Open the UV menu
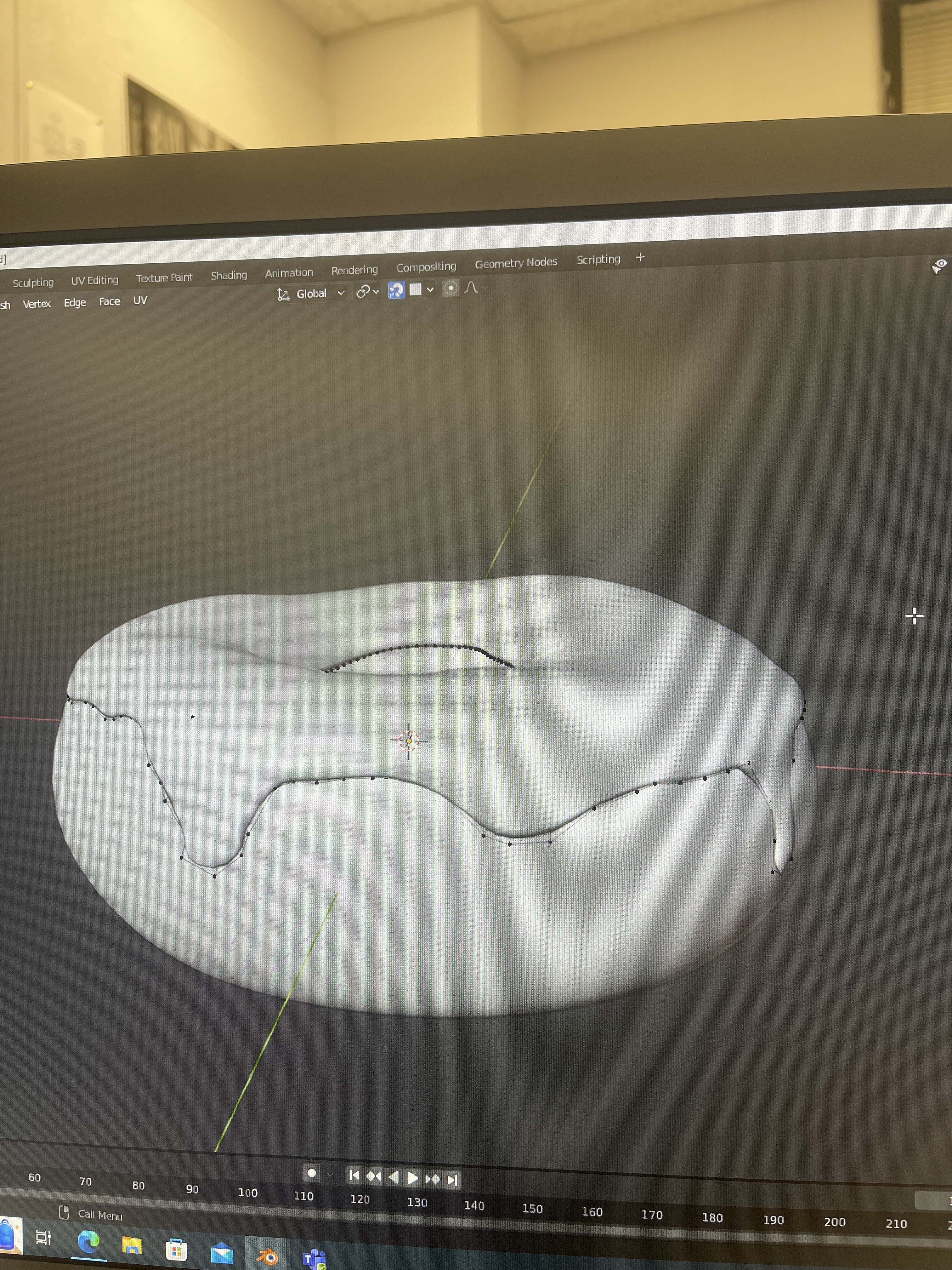This screenshot has height=1270, width=952. (140, 300)
